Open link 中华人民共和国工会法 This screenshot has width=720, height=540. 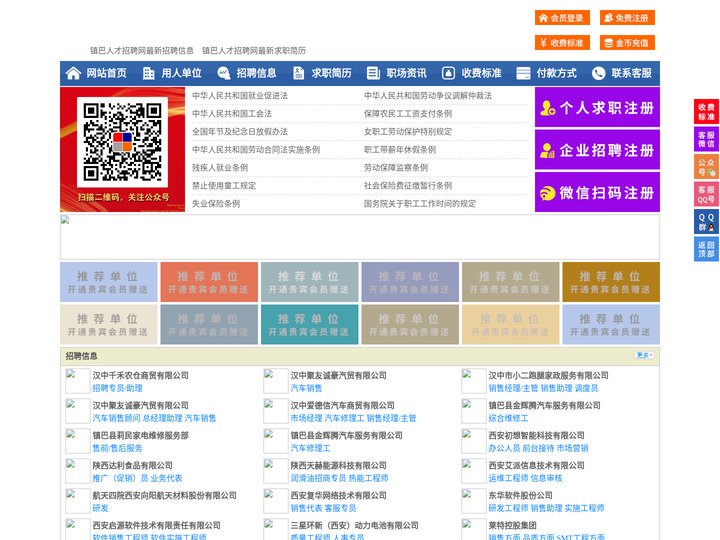point(232,113)
